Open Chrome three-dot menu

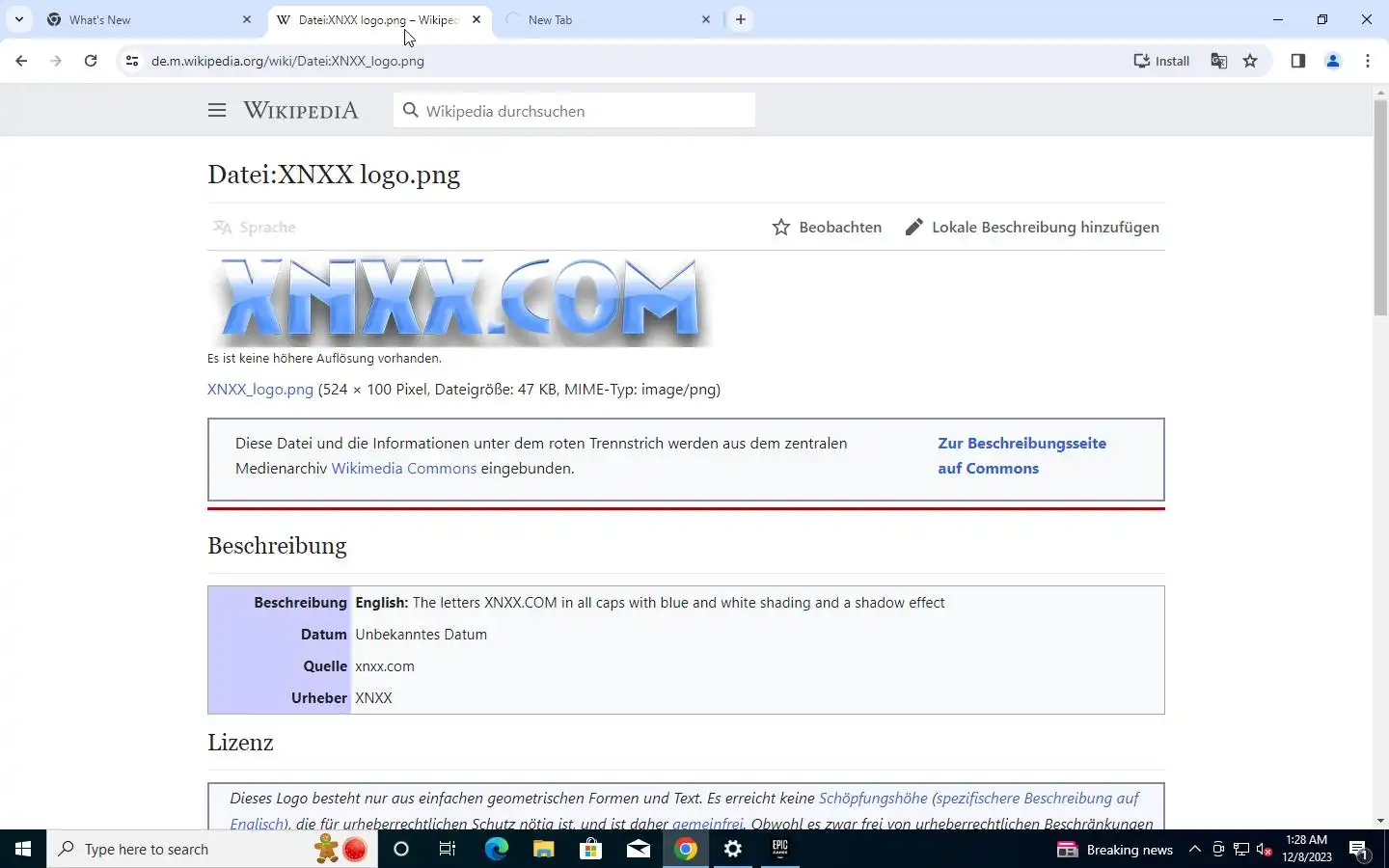point(1368,61)
